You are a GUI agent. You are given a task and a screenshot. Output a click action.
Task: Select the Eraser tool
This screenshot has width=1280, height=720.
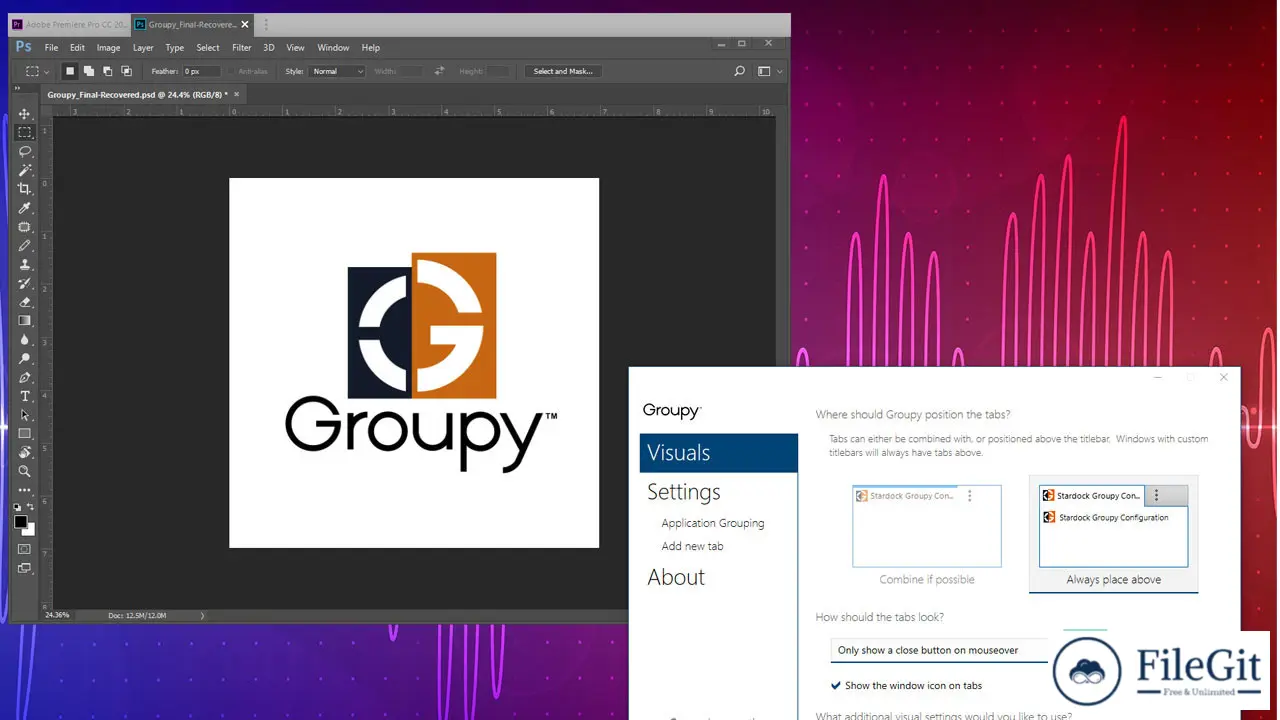[x=25, y=302]
